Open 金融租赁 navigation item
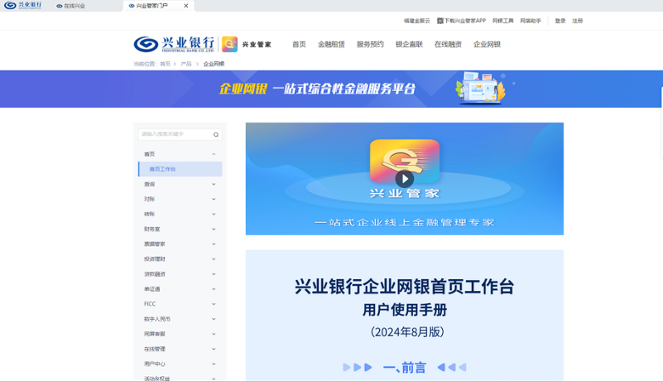The image size is (663, 382). coord(331,44)
